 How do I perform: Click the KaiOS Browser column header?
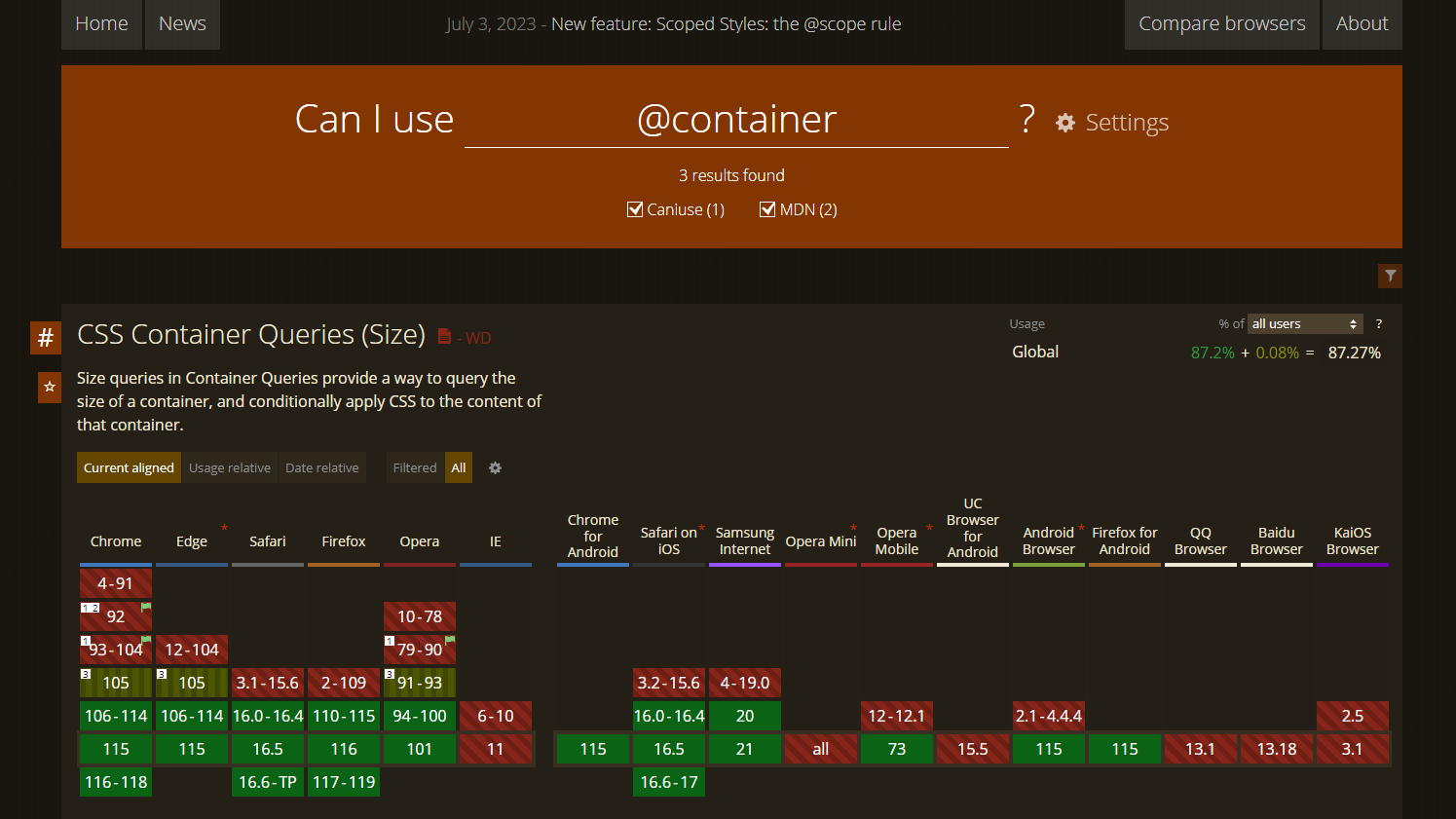tap(1353, 541)
